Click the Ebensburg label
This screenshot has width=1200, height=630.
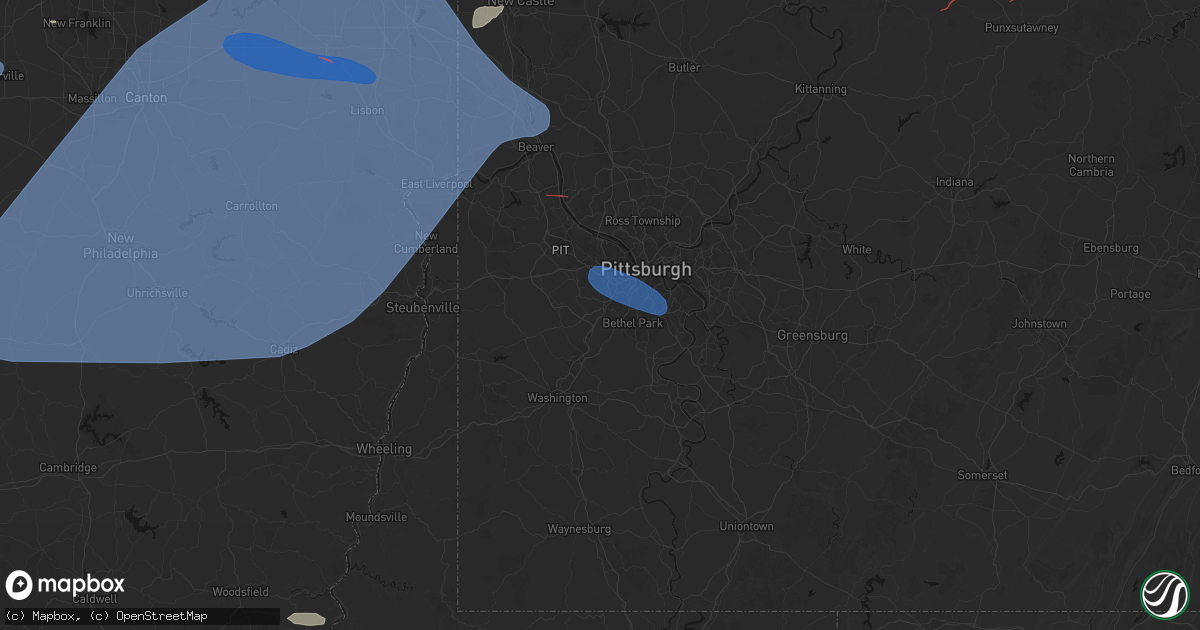click(x=1111, y=248)
